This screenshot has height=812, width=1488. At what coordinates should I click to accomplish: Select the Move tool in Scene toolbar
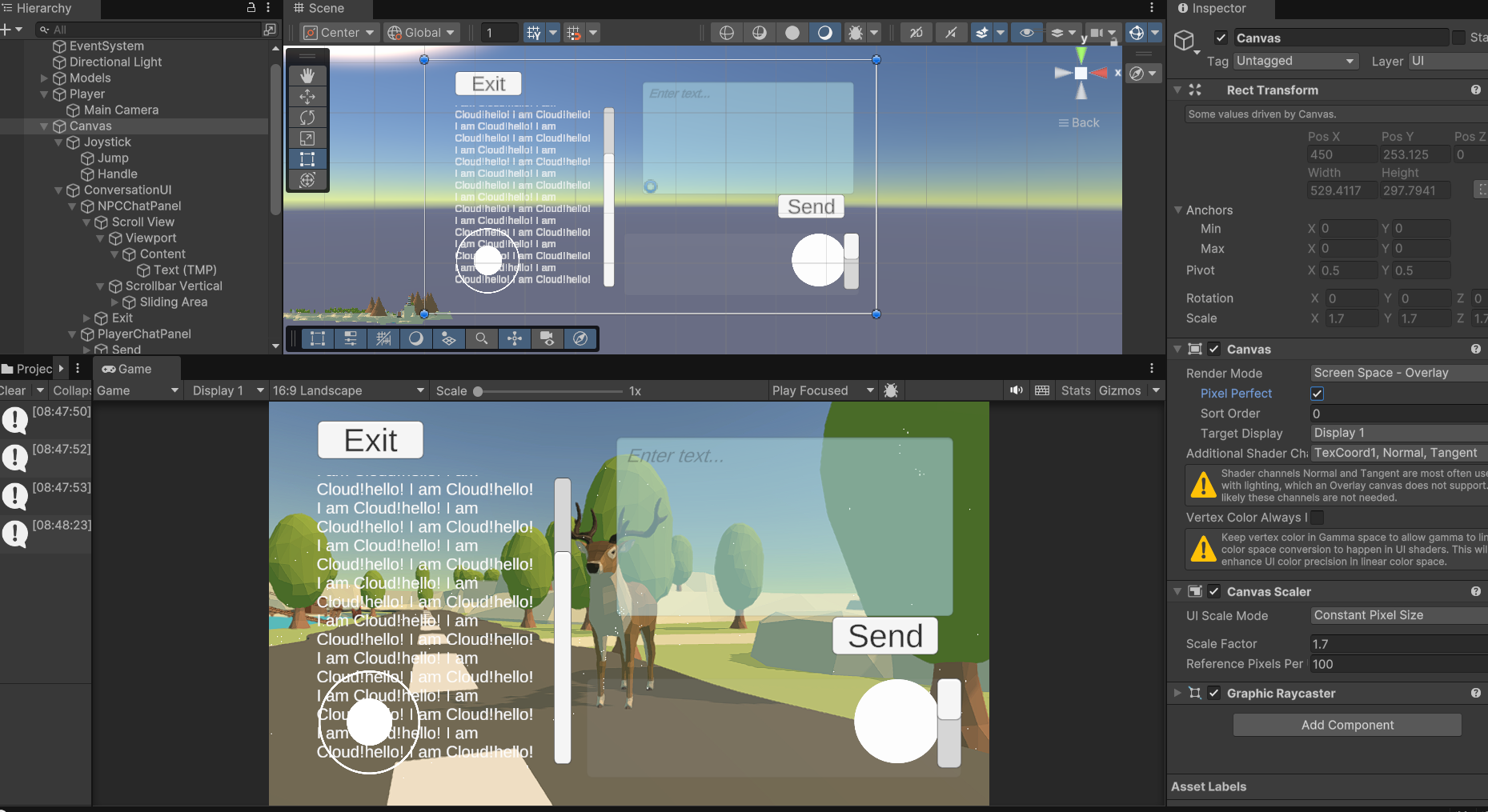pos(307,97)
